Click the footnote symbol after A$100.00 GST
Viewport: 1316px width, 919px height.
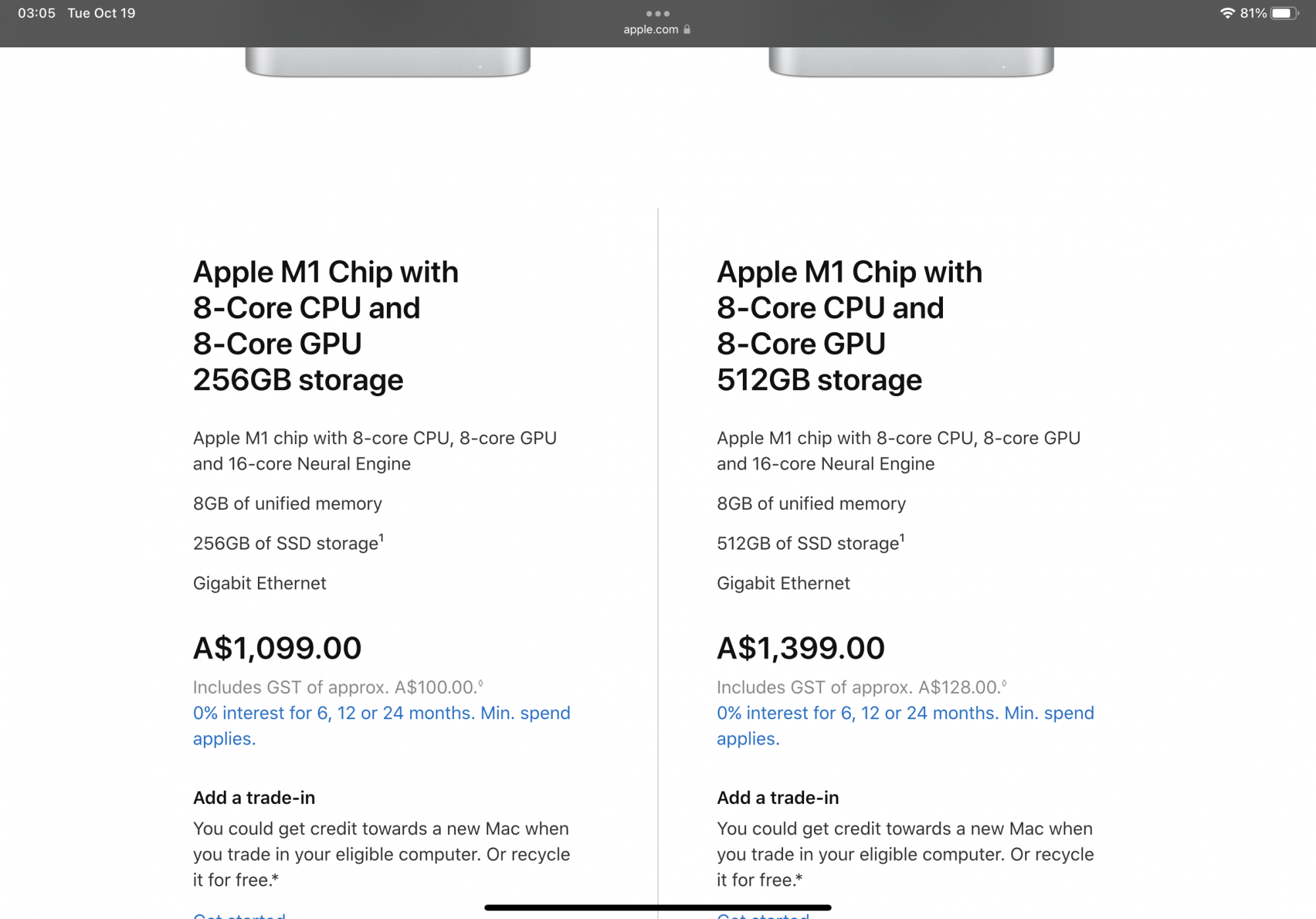pyautogui.click(x=481, y=683)
